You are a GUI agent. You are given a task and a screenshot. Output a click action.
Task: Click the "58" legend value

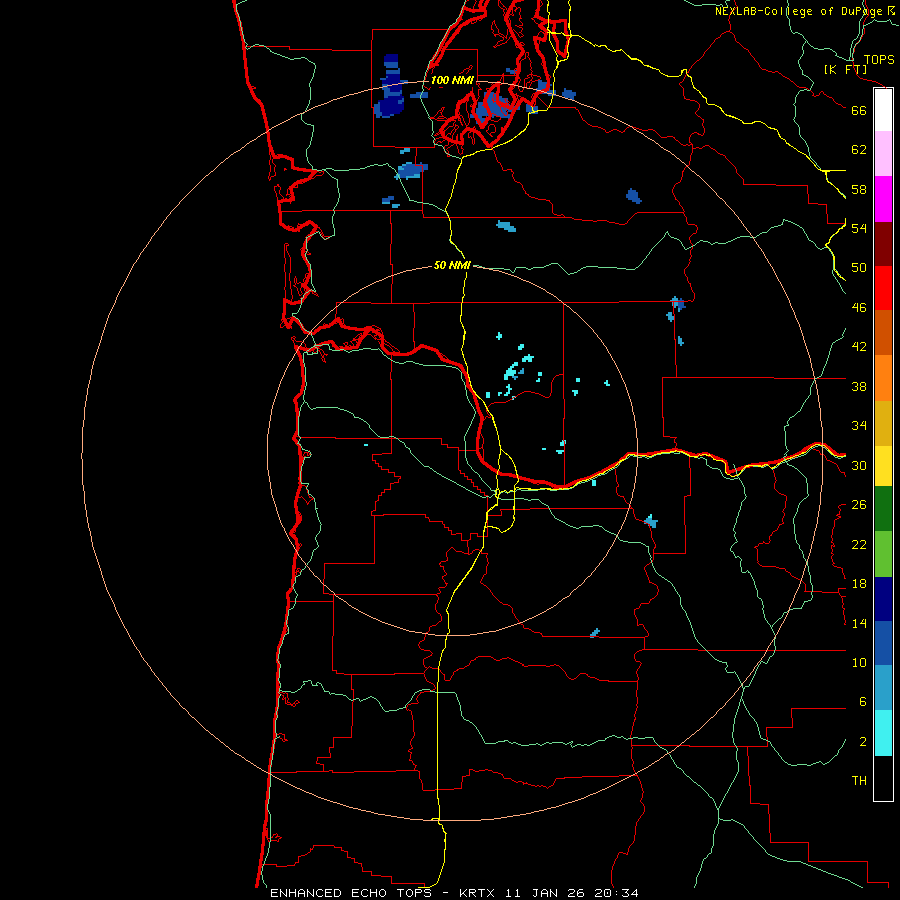click(859, 189)
